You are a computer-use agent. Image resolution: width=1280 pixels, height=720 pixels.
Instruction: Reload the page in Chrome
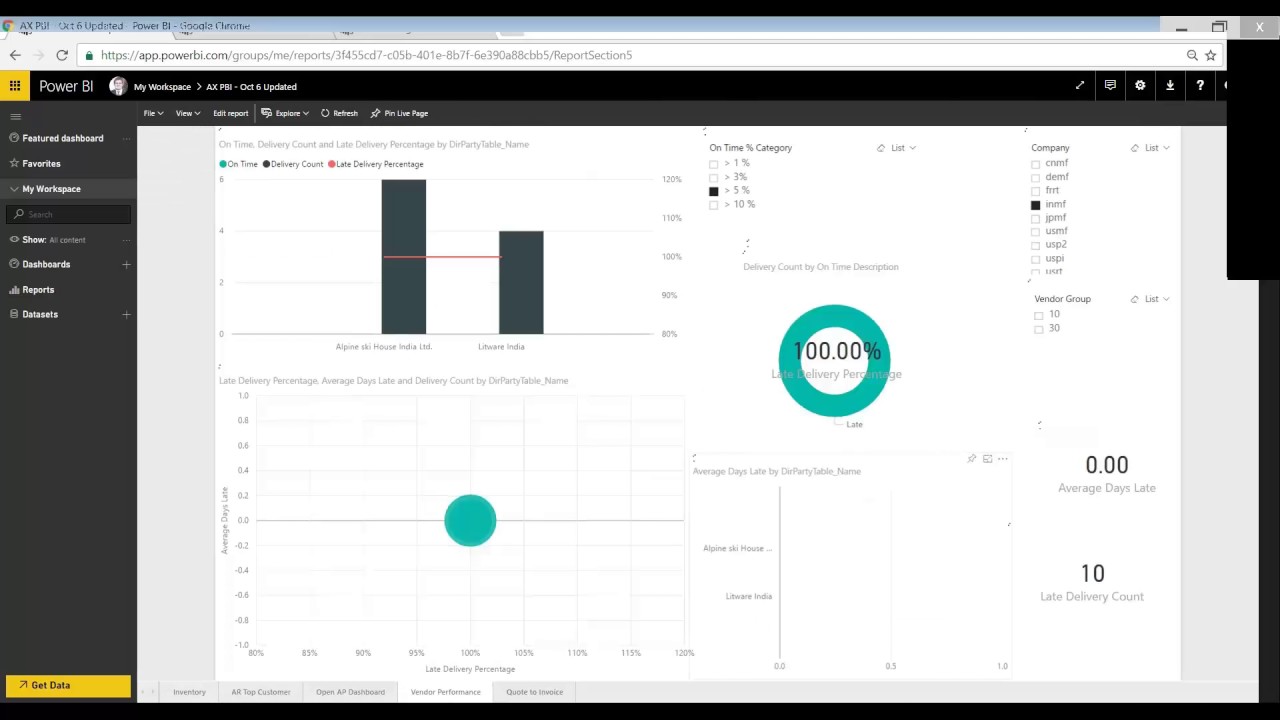pyautogui.click(x=62, y=55)
